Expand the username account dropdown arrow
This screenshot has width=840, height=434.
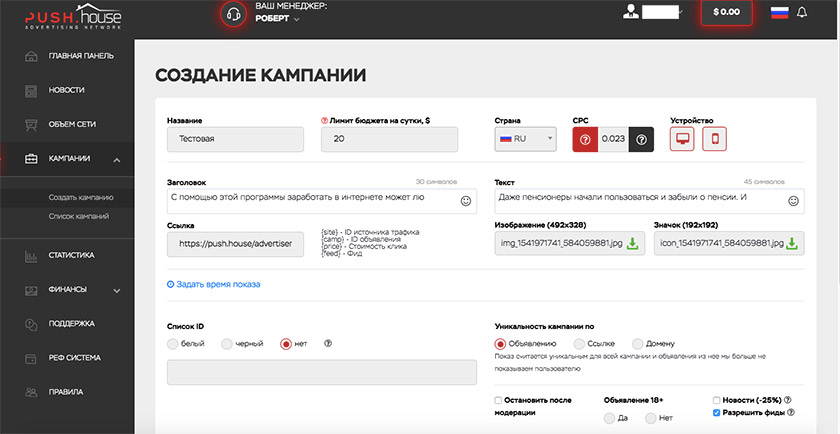(x=680, y=11)
